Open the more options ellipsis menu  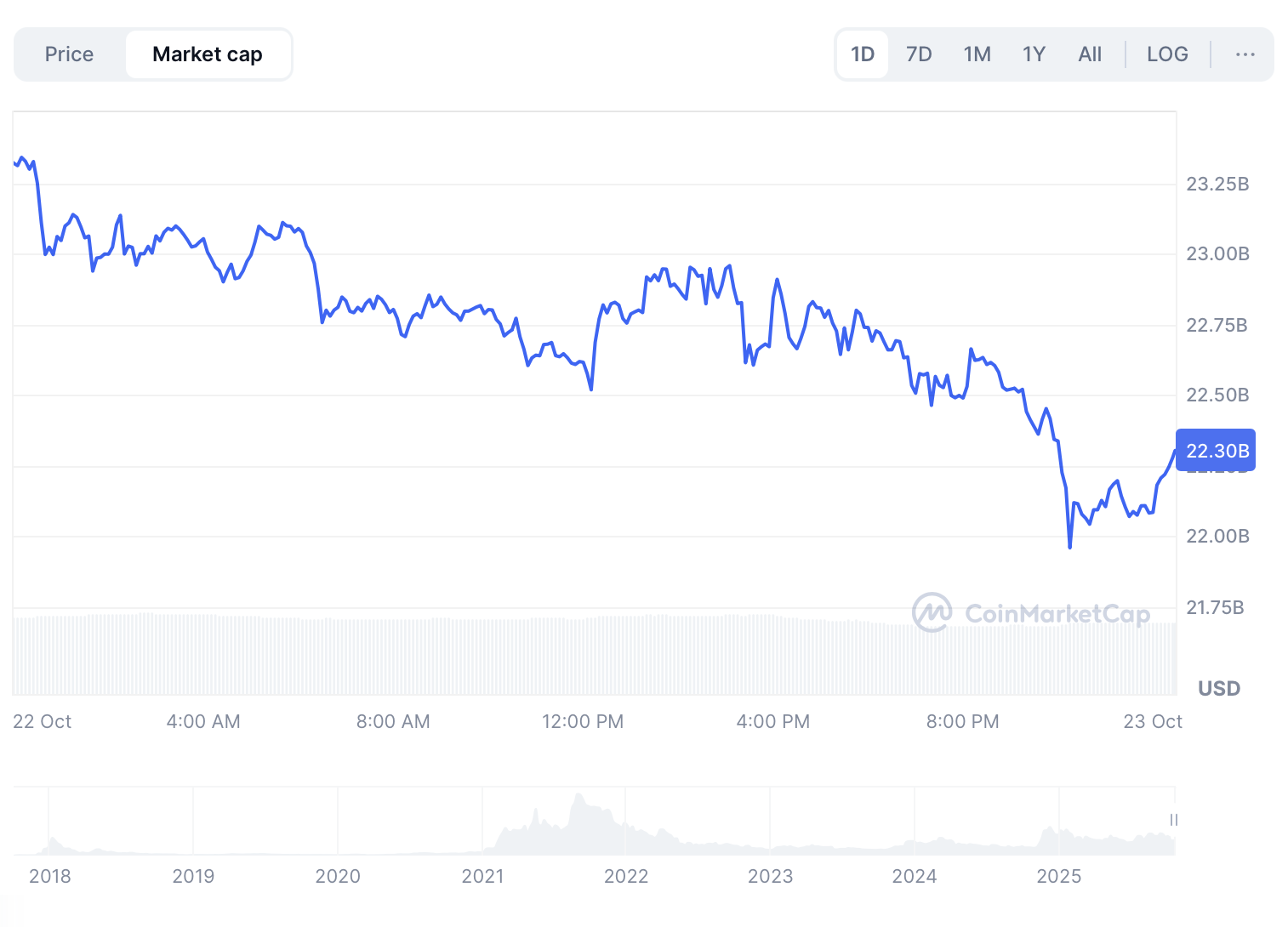[x=1245, y=54]
